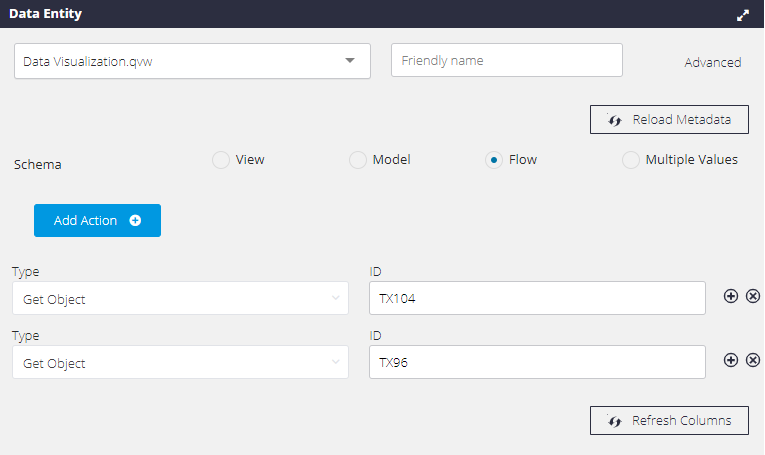Select the Model schema radio button

tap(358, 160)
